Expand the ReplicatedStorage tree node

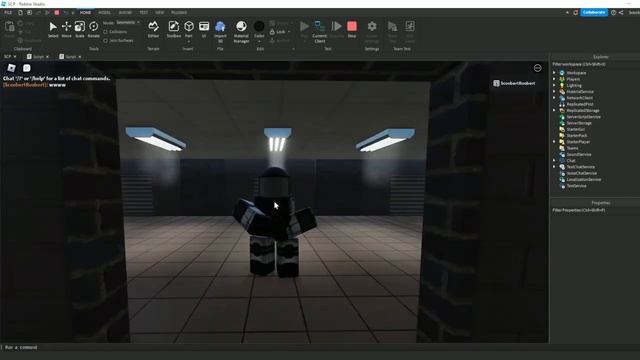click(554, 111)
